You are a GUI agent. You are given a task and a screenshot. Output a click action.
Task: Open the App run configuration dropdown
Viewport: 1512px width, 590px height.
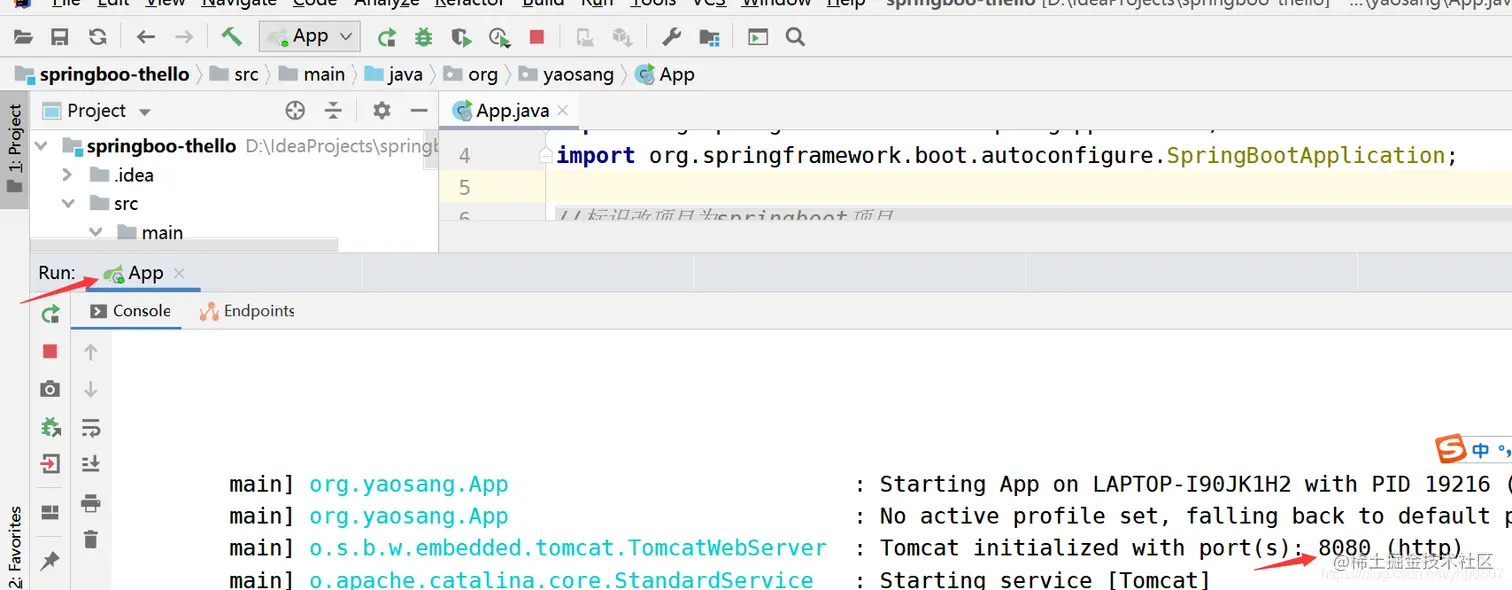click(x=309, y=37)
